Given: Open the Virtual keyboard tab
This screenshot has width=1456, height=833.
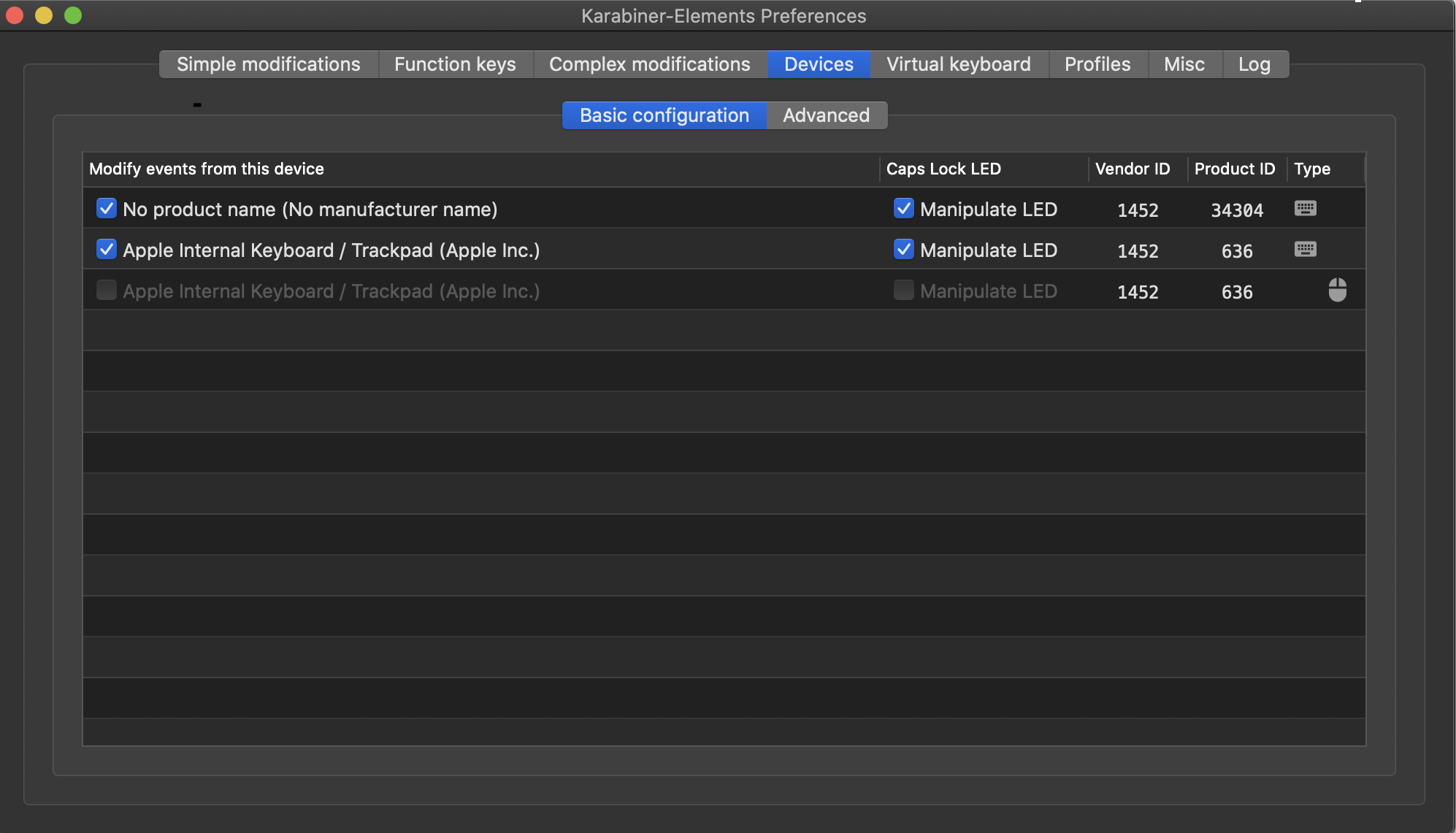Looking at the screenshot, I should point(957,64).
